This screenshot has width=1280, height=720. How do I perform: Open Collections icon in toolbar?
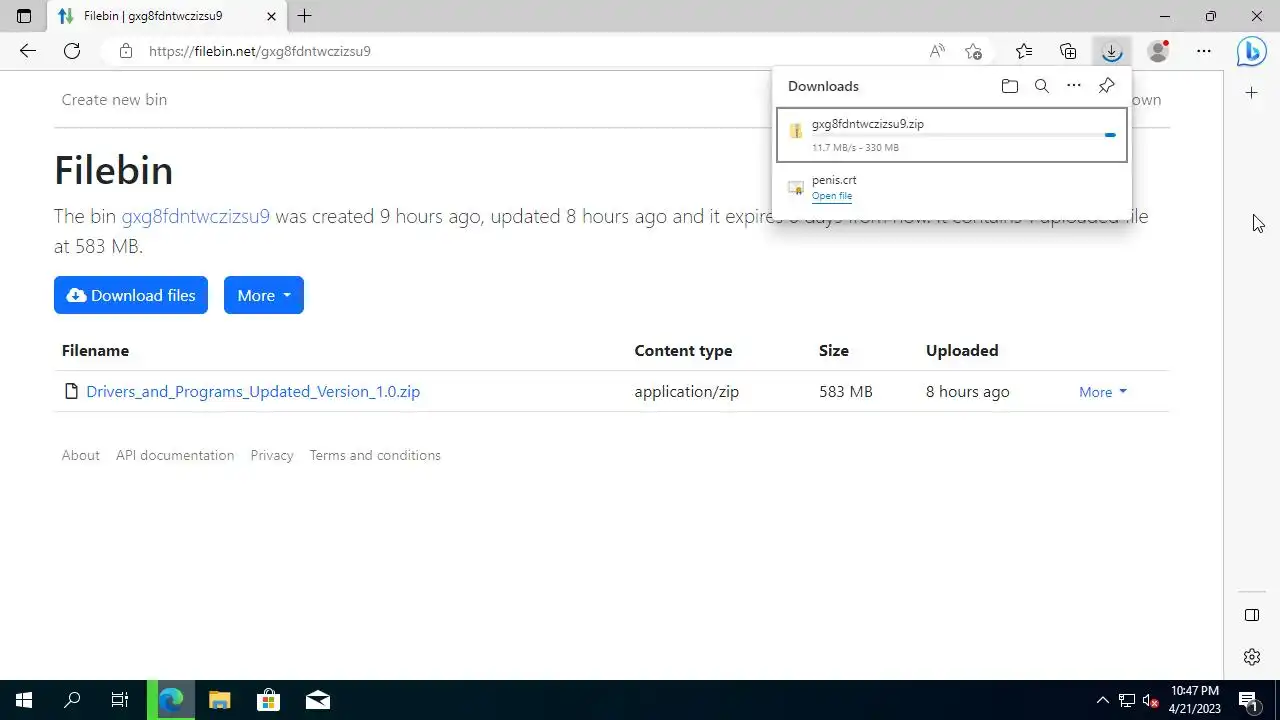tap(1068, 51)
